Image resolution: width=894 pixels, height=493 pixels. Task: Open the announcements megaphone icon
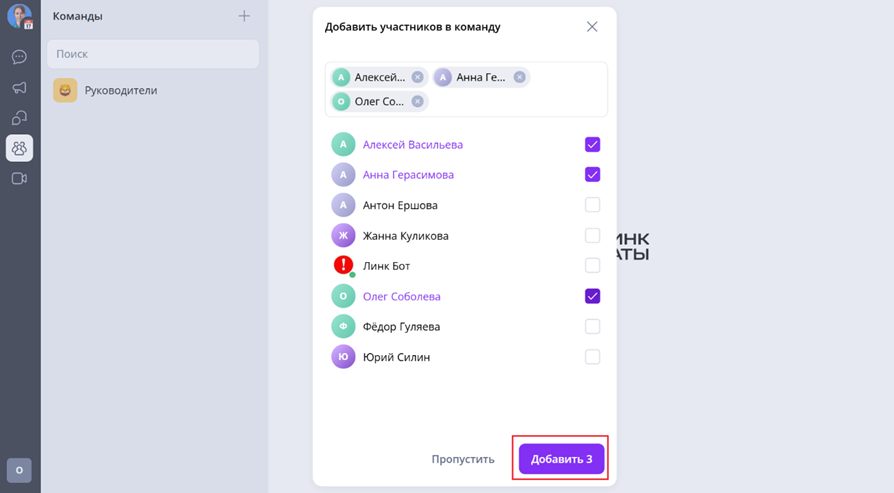(19, 87)
